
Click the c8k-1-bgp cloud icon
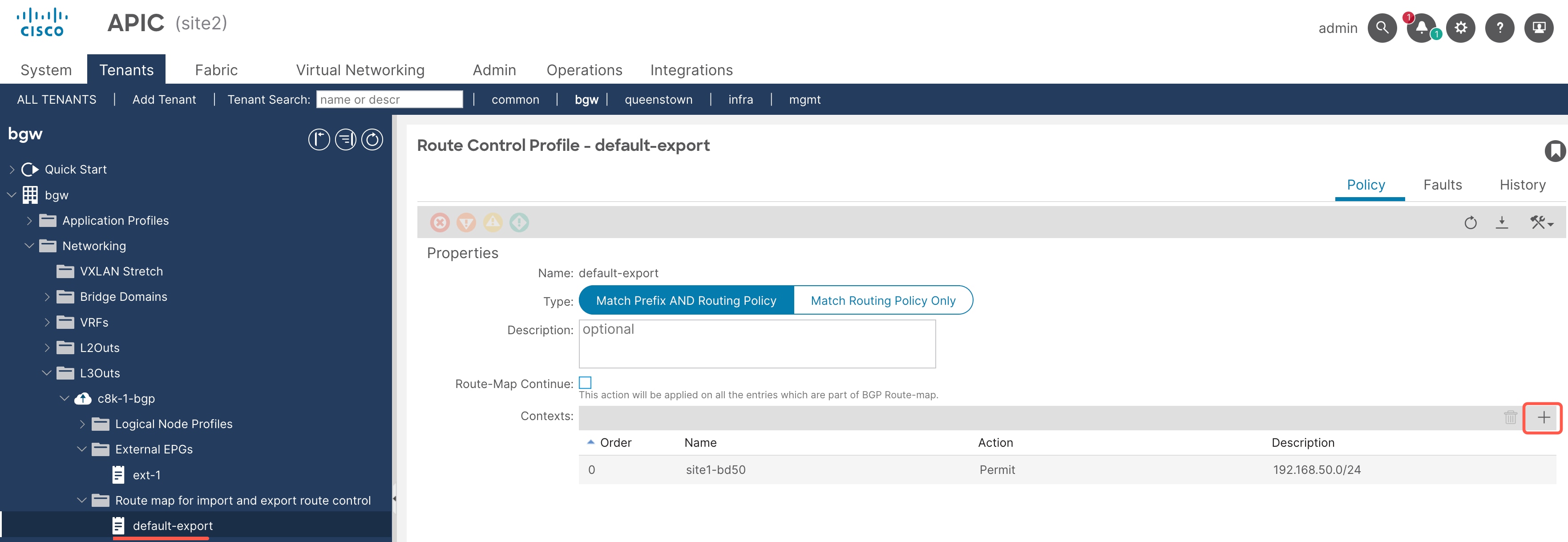click(x=83, y=398)
